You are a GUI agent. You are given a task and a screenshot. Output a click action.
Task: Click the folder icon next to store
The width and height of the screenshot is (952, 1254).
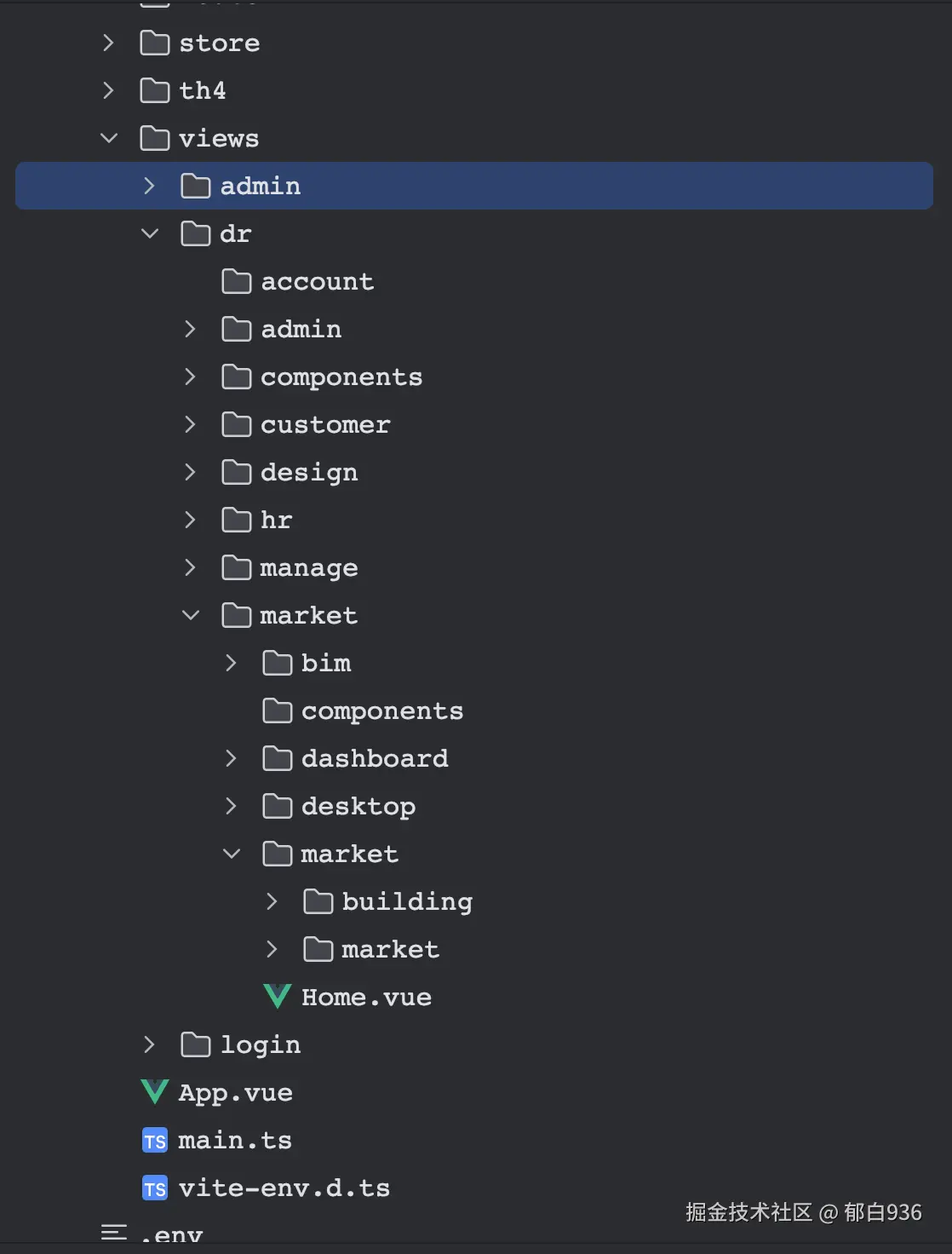point(154,43)
